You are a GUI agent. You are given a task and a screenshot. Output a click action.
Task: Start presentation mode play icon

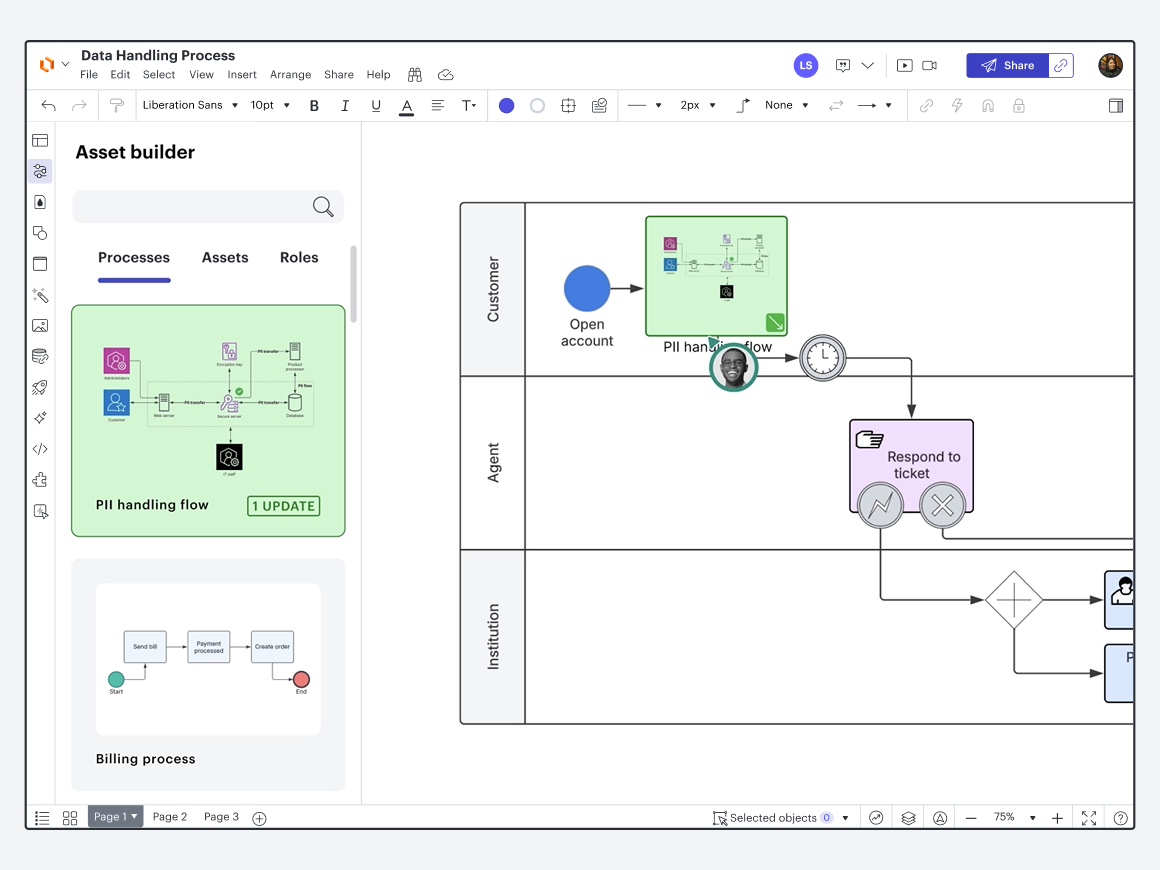click(x=904, y=65)
